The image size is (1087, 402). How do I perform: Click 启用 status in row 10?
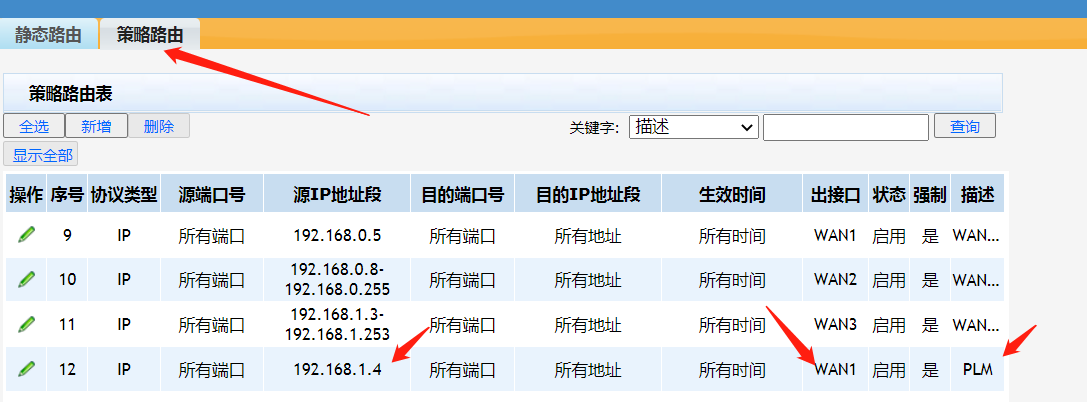click(x=889, y=280)
